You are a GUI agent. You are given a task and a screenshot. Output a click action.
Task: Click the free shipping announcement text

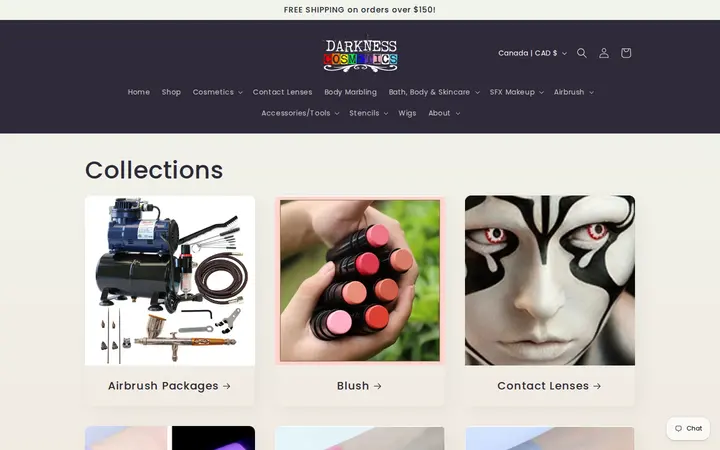360,10
